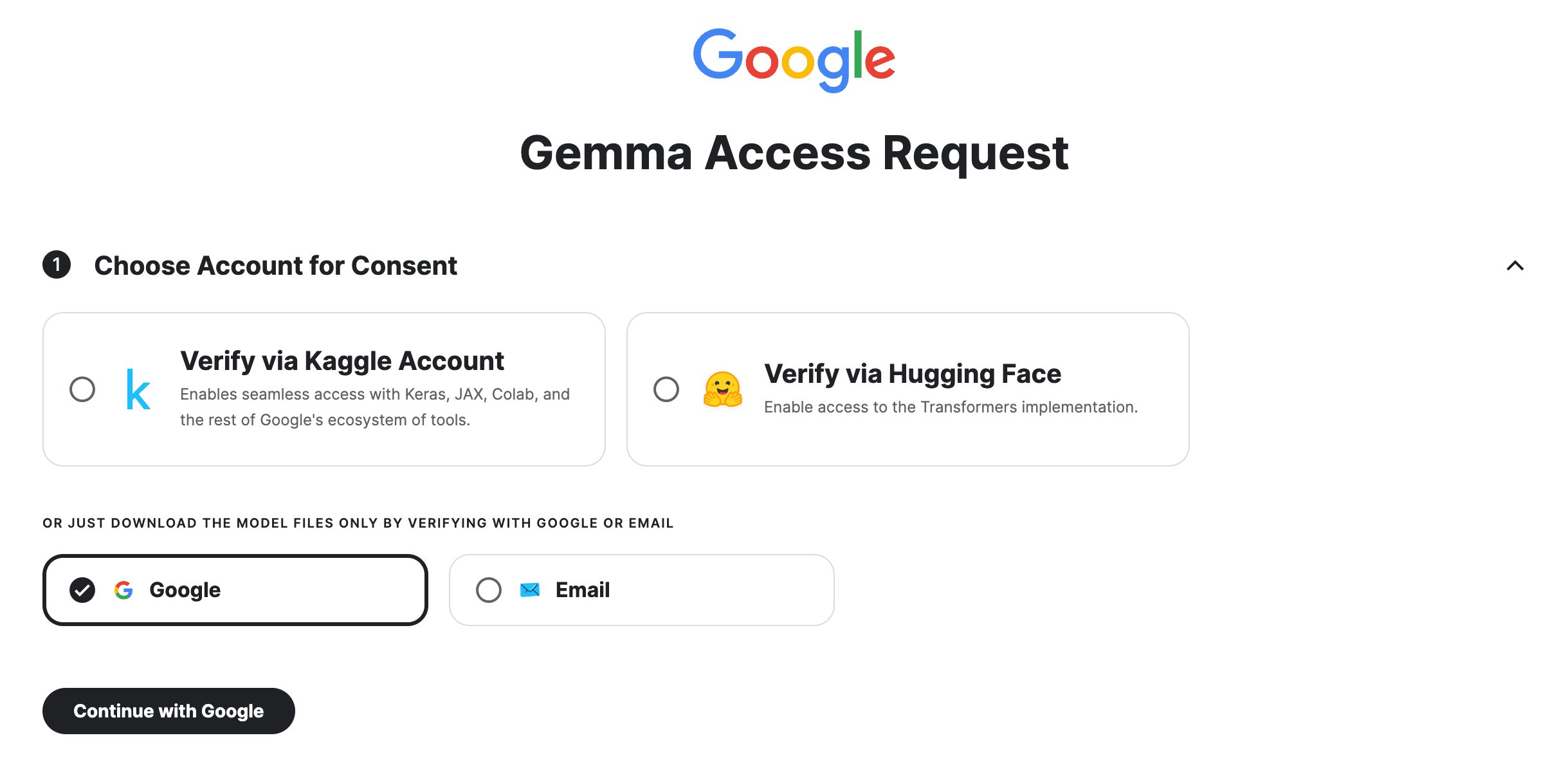Screen dimensions: 1568x758
Task: Select the Kaggle Account radio button
Action: (82, 389)
